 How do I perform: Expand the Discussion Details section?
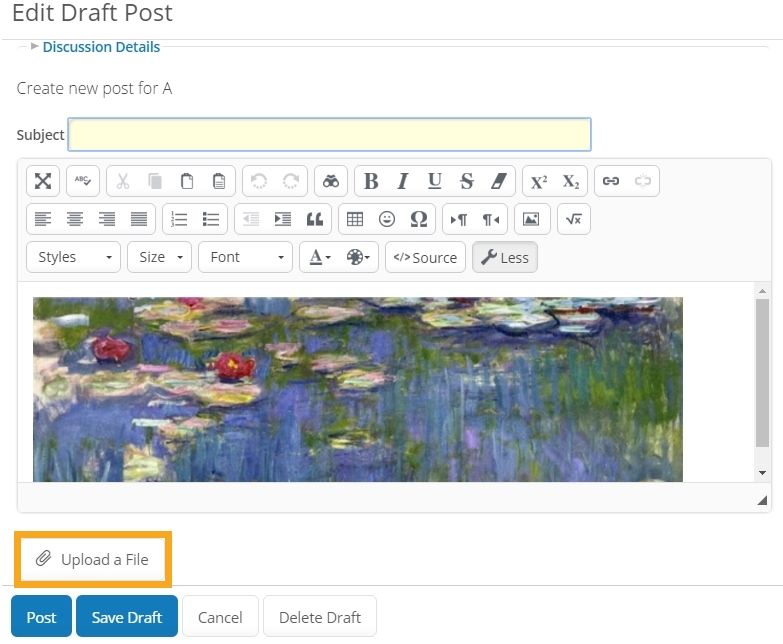[101, 47]
